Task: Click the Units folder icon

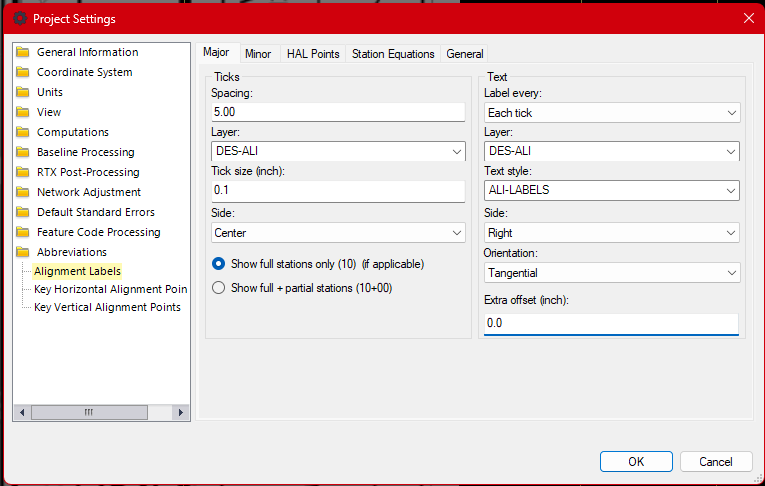Action: tap(22, 92)
